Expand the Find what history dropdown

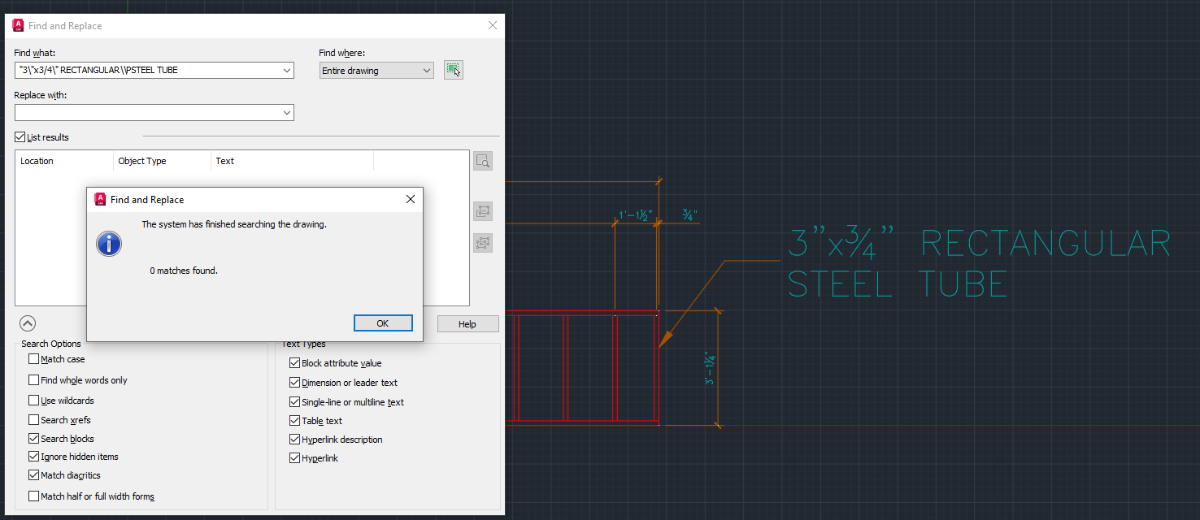click(287, 71)
